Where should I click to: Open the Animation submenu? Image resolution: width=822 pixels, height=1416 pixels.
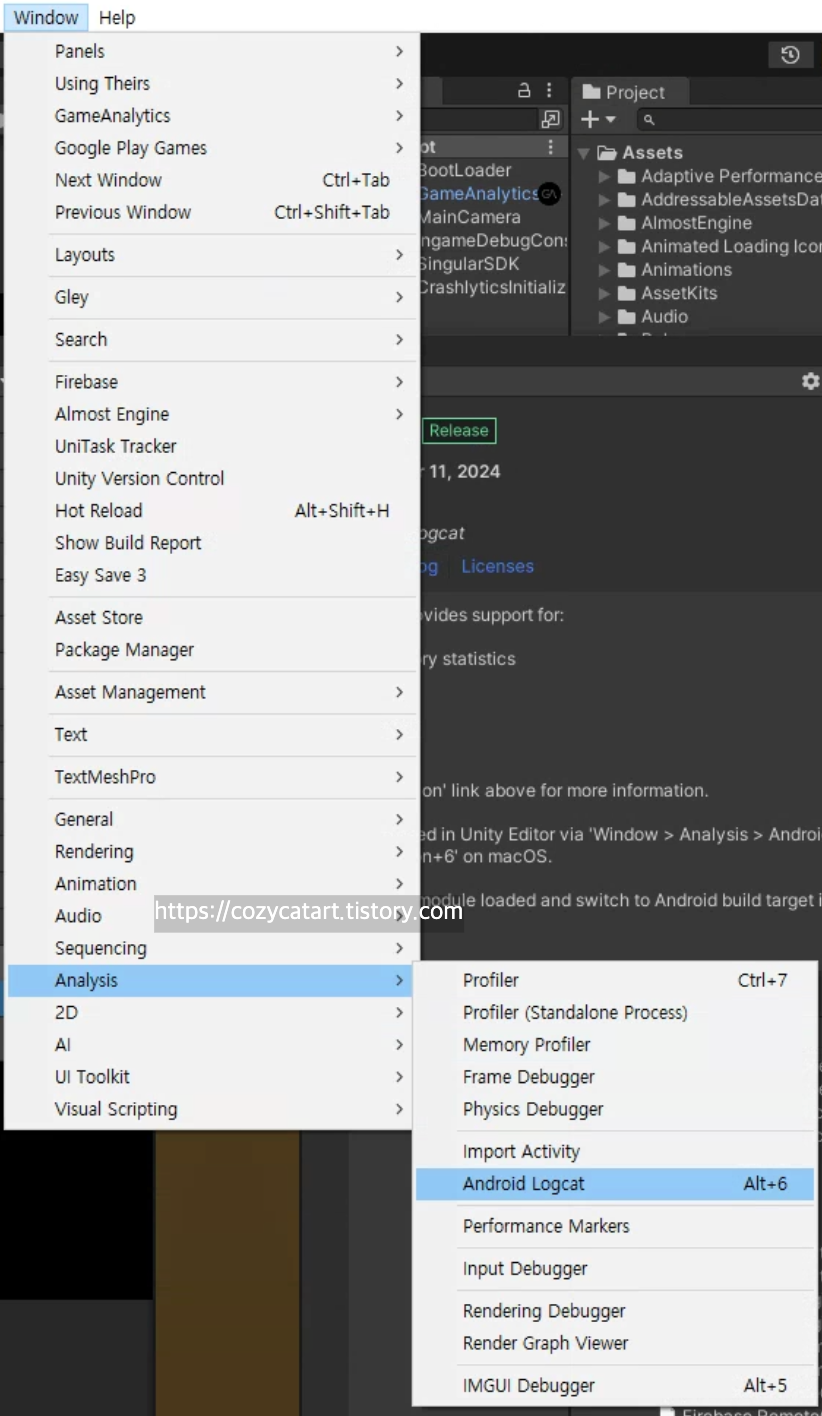click(212, 883)
